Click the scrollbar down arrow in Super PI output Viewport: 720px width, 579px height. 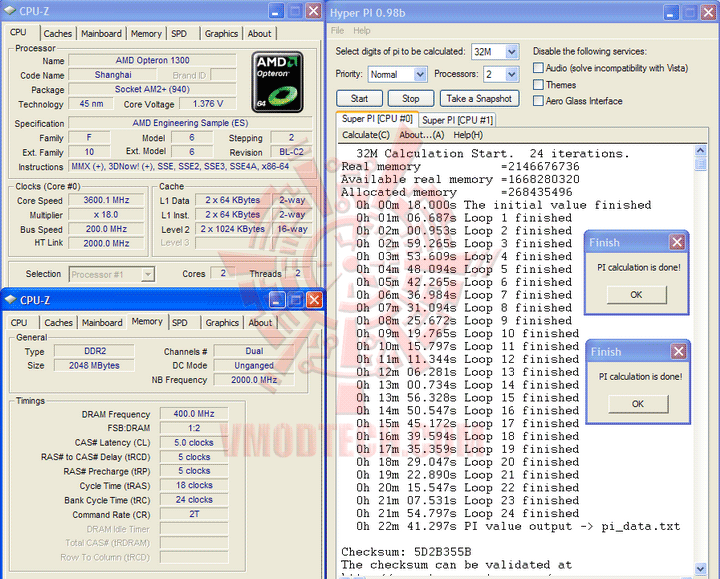(701, 568)
